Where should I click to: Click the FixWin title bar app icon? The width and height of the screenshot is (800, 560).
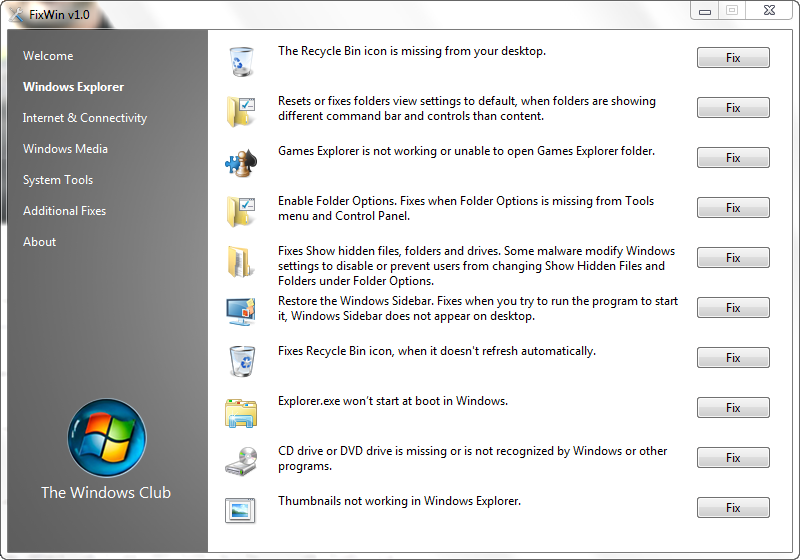tap(15, 14)
